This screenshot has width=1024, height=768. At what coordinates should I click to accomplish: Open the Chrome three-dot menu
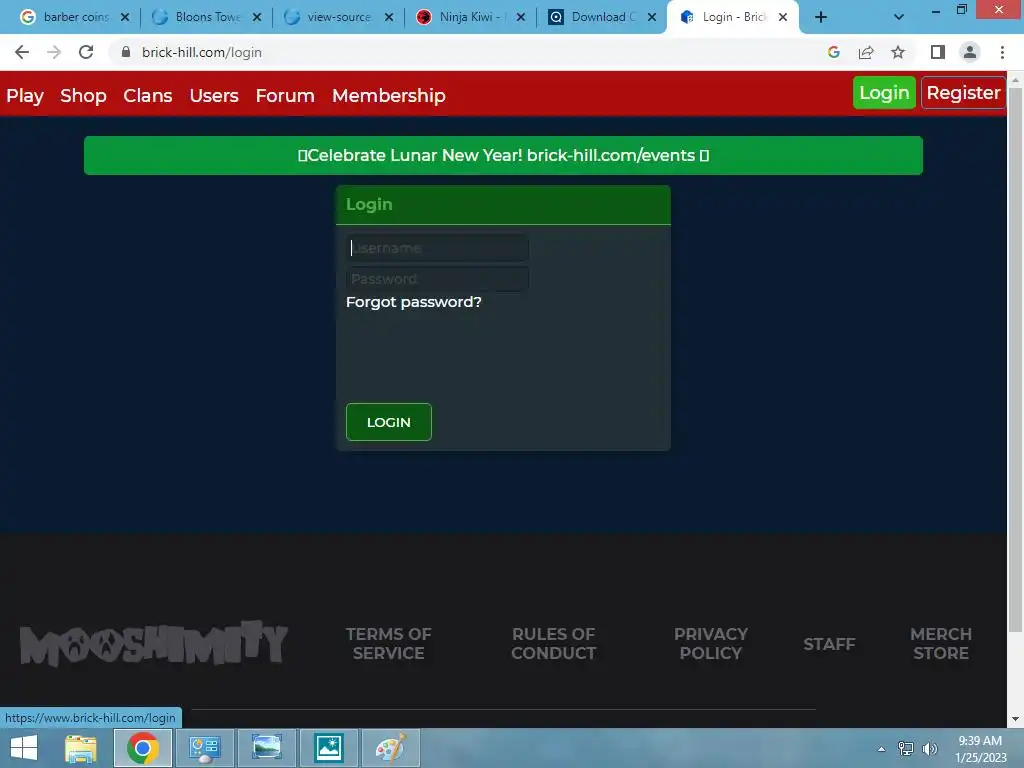coord(1002,52)
